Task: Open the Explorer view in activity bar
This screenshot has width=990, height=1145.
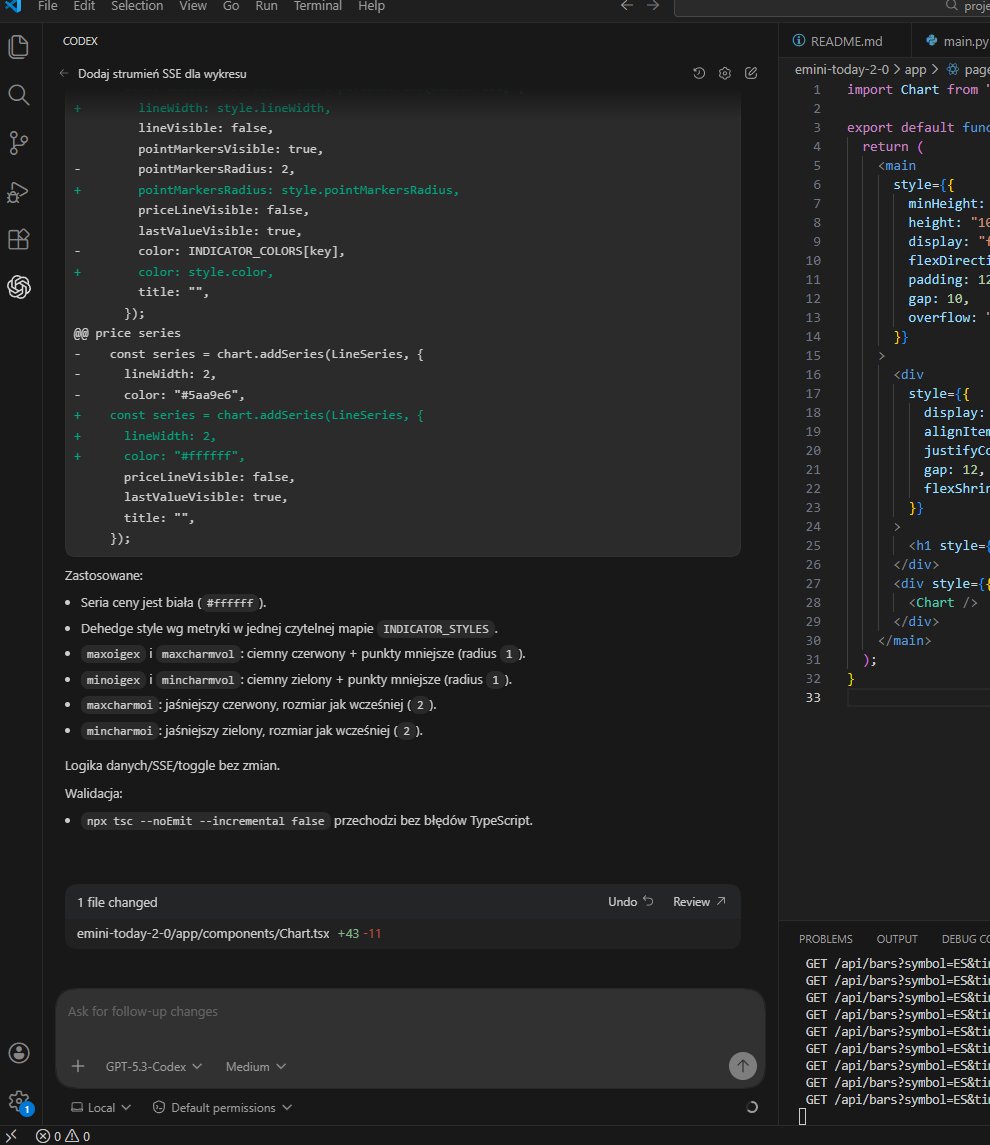Action: pyautogui.click(x=18, y=47)
